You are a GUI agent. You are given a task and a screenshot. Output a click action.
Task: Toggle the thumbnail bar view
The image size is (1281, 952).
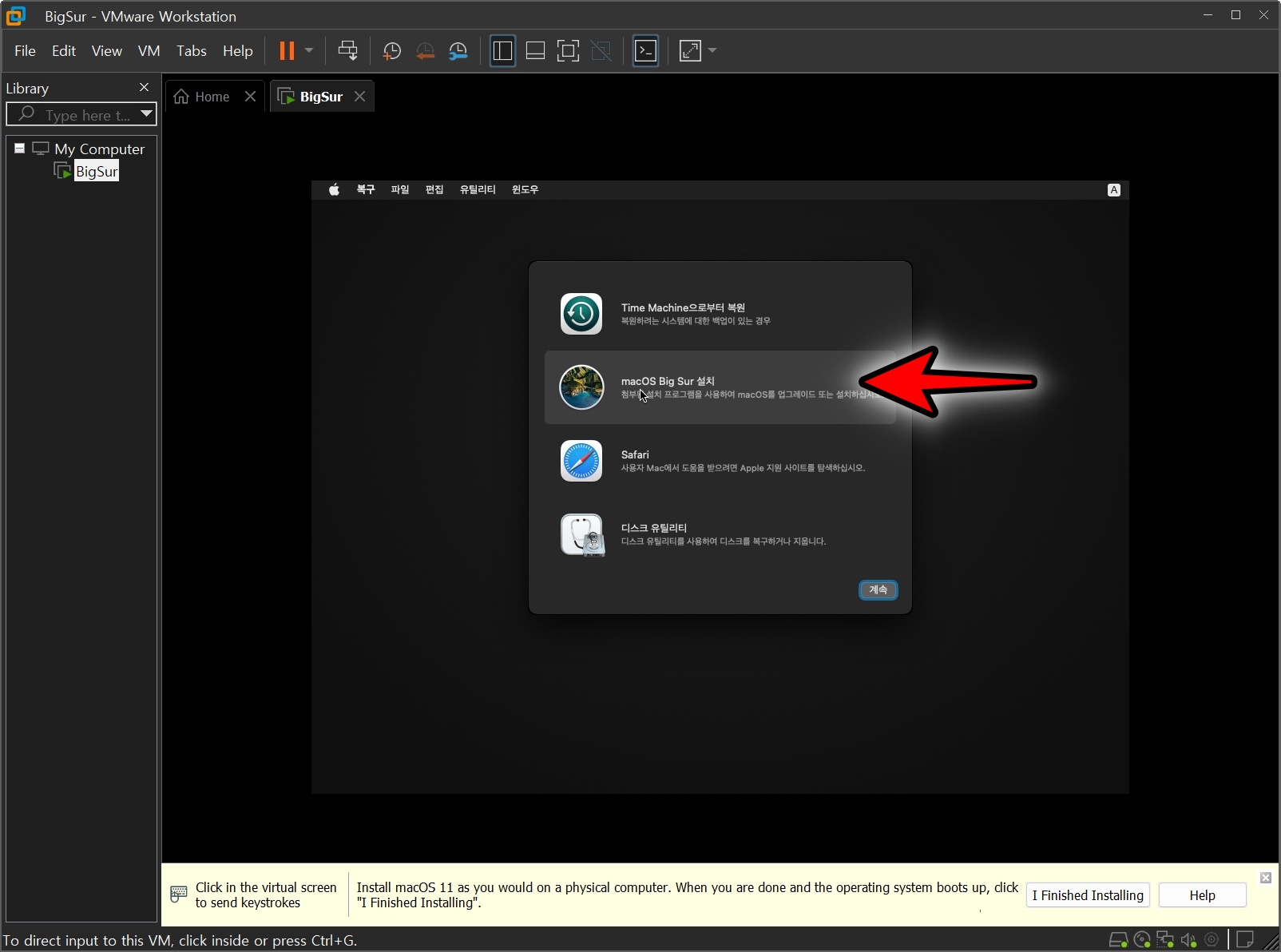pos(535,51)
